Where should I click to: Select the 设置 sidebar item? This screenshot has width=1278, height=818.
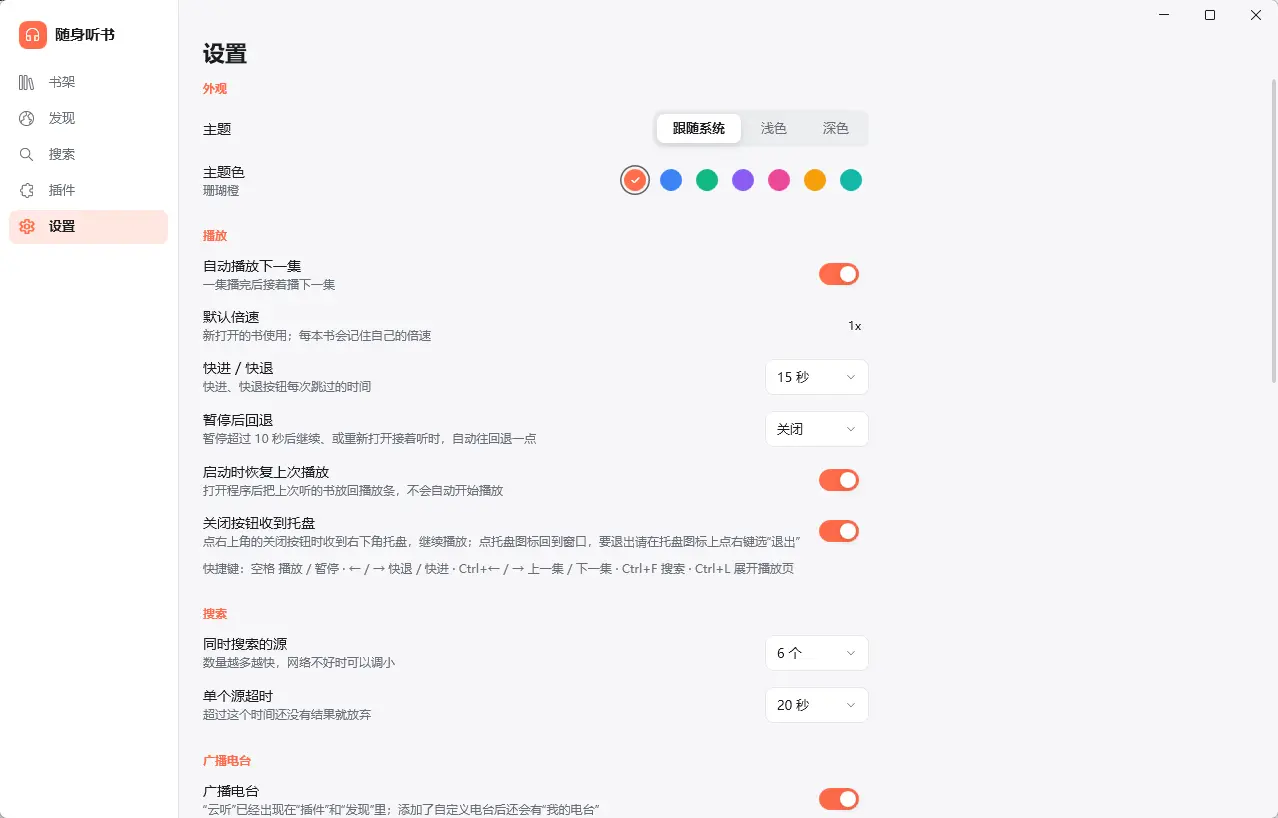pos(88,226)
